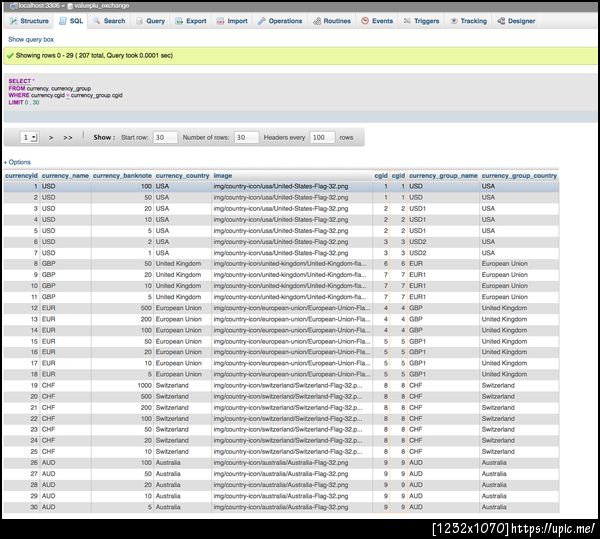The height and width of the screenshot is (539, 600).
Task: Open the page number dropdown
Action: point(29,137)
